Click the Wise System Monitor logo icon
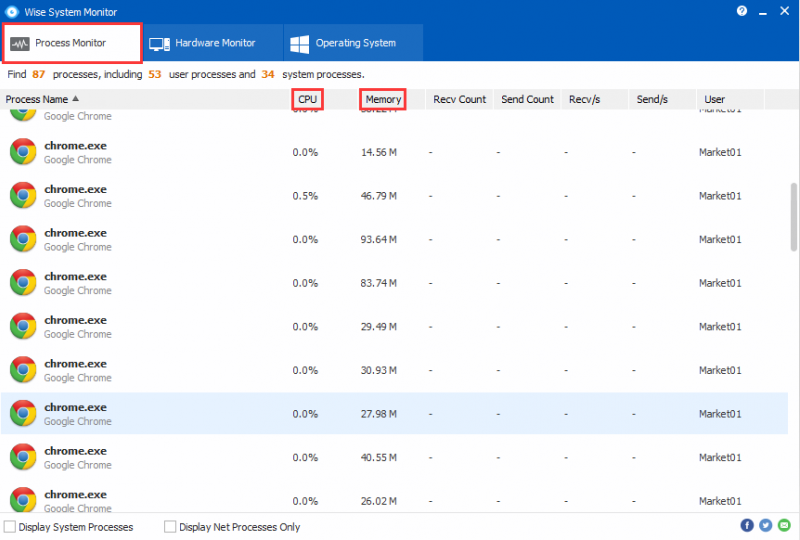The image size is (800, 540). pos(11,12)
